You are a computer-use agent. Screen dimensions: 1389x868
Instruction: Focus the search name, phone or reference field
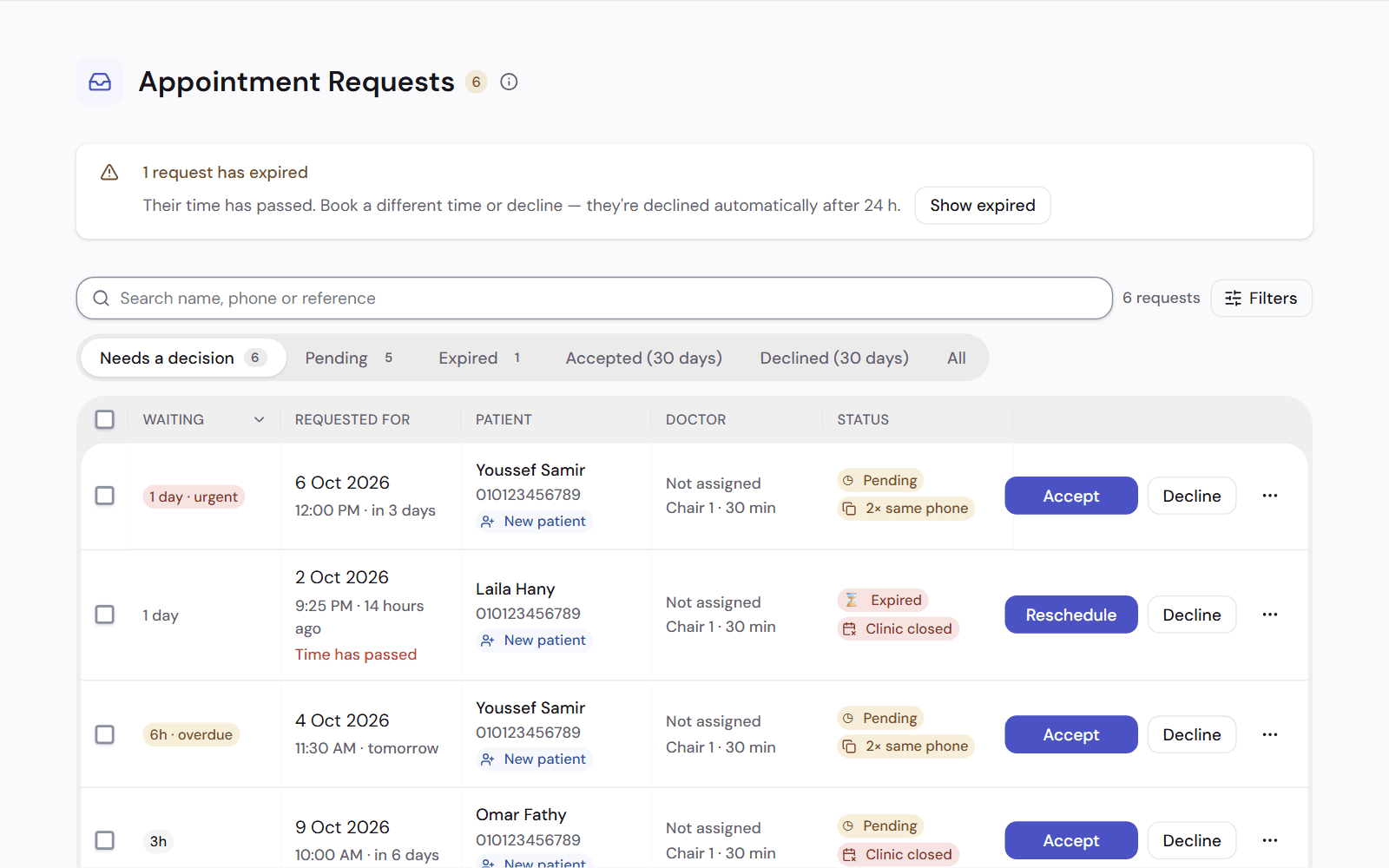(595, 298)
